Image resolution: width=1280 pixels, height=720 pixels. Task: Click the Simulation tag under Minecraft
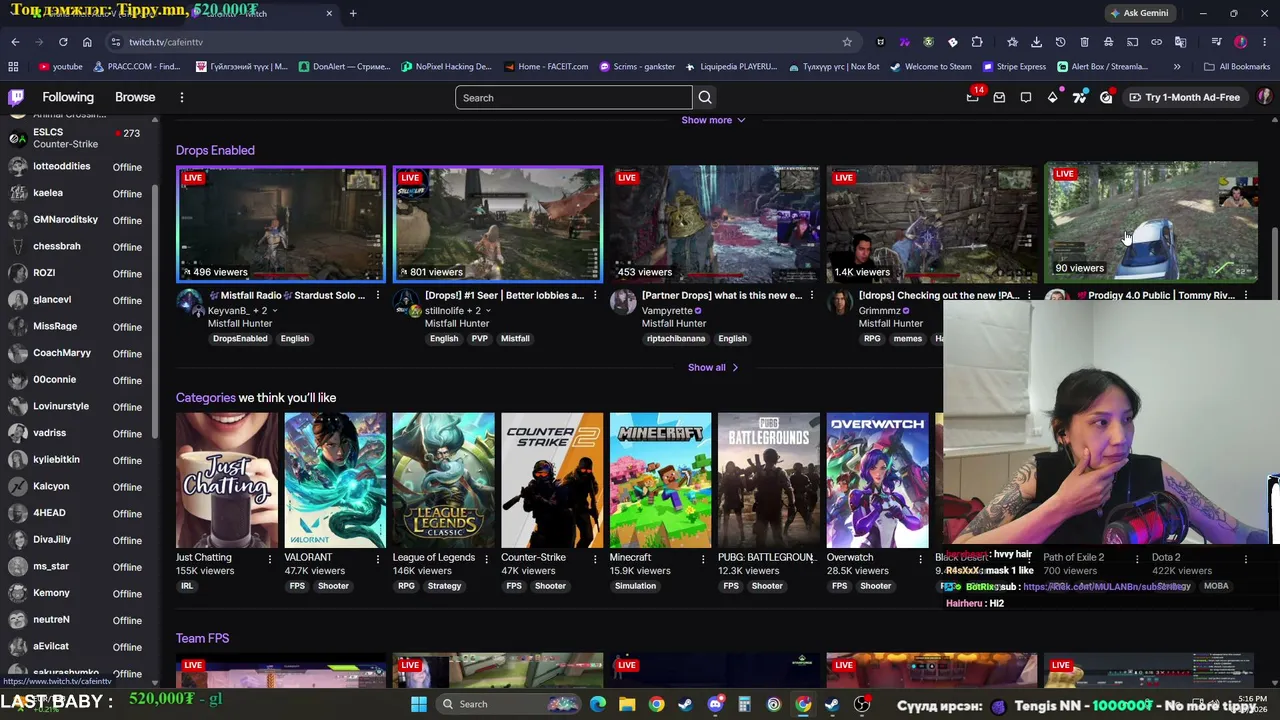click(636, 586)
